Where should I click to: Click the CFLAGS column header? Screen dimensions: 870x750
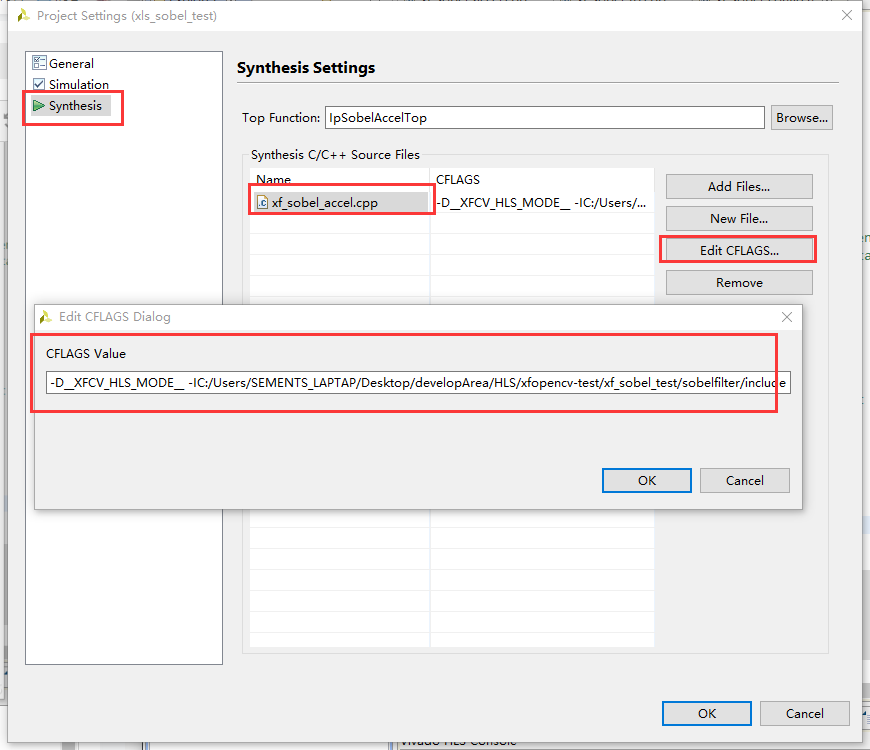coord(458,179)
